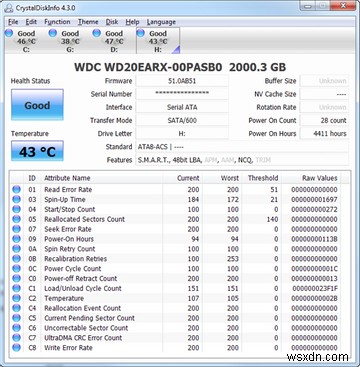Click the Write Error Rate attribute name
This screenshot has width=360, height=367.
68,348
